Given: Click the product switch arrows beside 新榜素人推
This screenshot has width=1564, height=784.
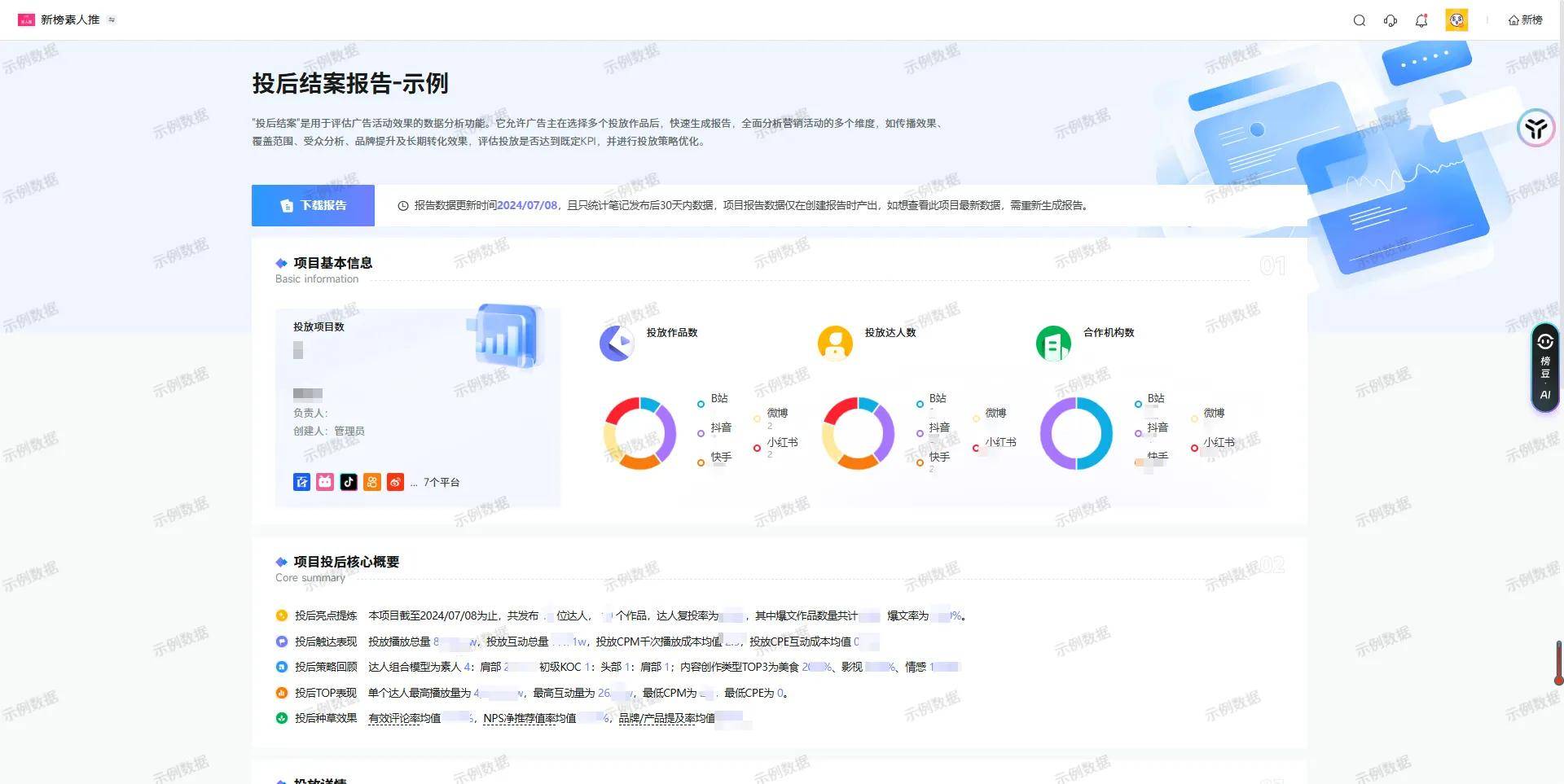Looking at the screenshot, I should (x=112, y=20).
